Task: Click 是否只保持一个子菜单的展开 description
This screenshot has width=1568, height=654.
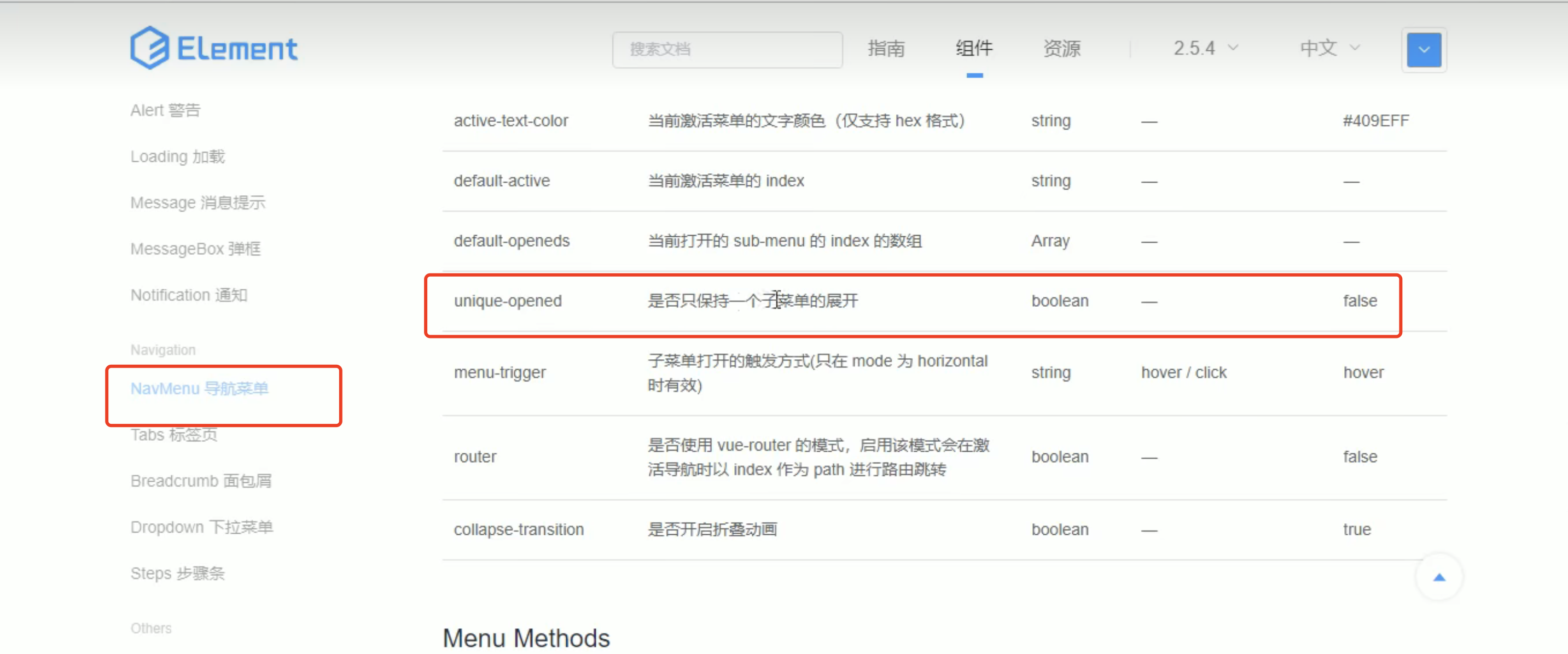Action: (x=753, y=301)
